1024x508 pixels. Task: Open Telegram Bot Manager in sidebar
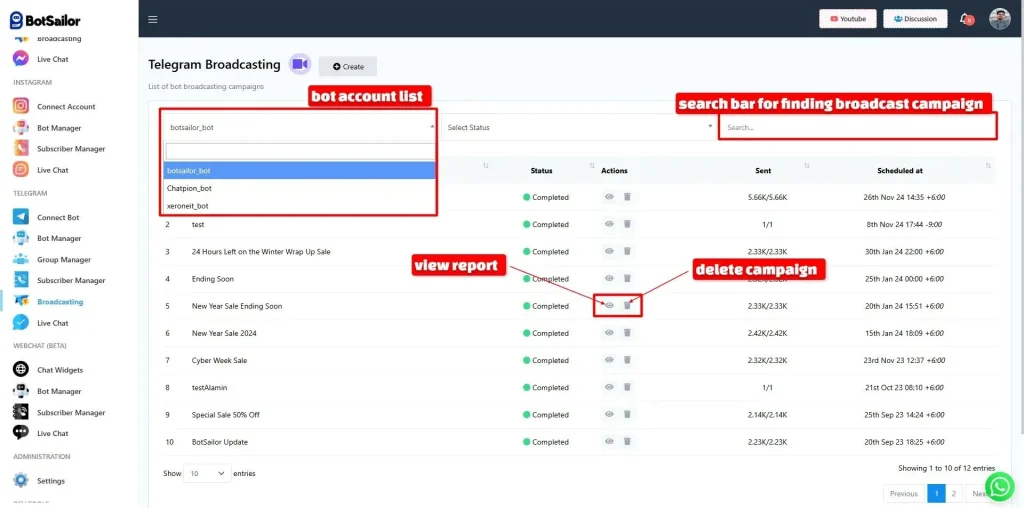tap(59, 238)
